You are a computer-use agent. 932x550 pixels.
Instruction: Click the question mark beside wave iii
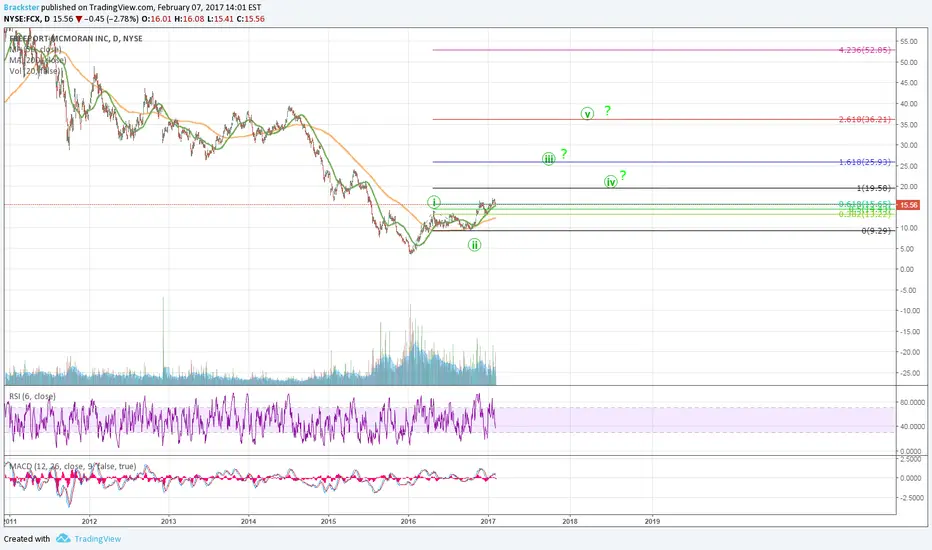(x=563, y=154)
